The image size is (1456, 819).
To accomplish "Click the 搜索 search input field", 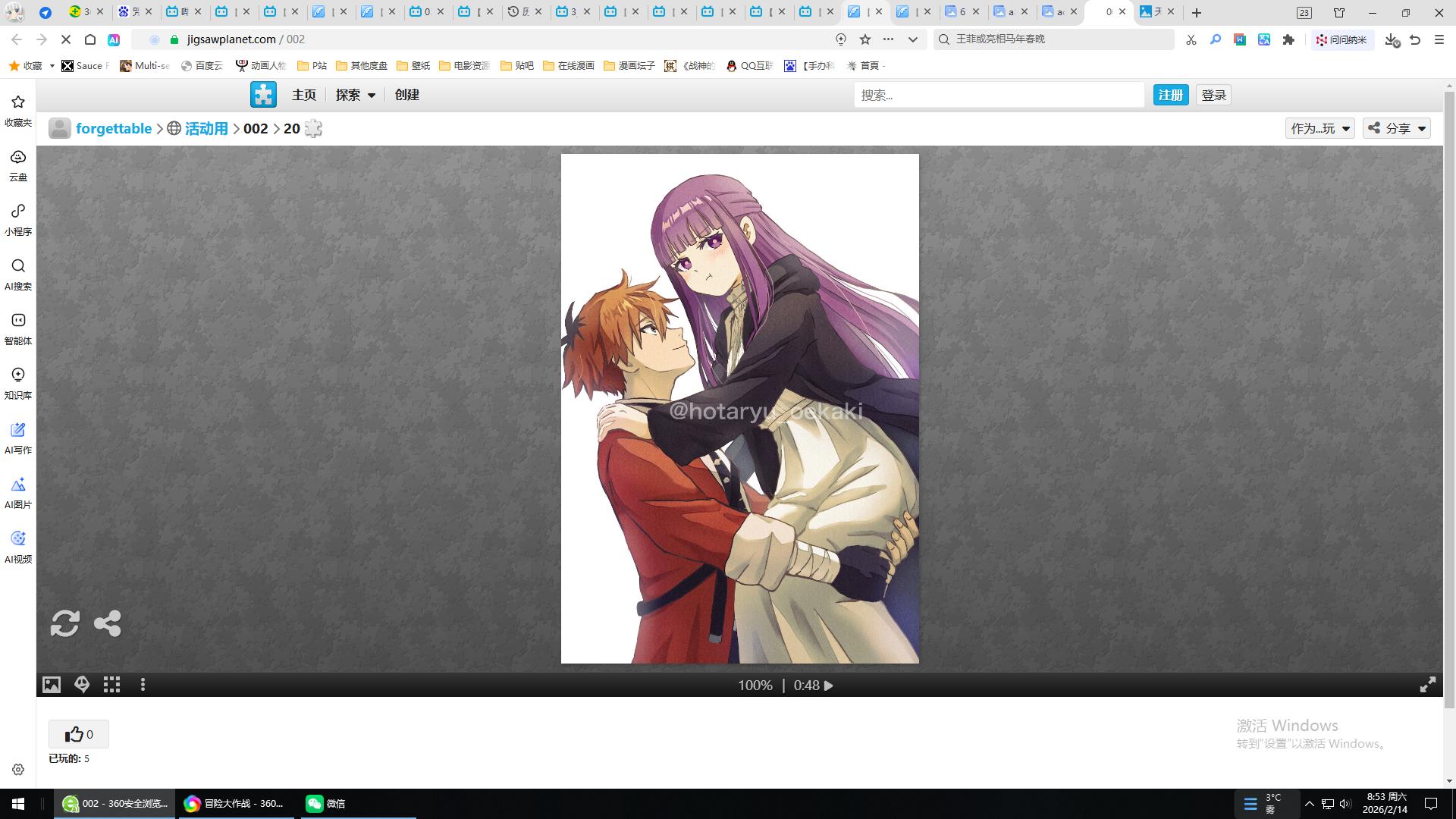I will click(998, 95).
